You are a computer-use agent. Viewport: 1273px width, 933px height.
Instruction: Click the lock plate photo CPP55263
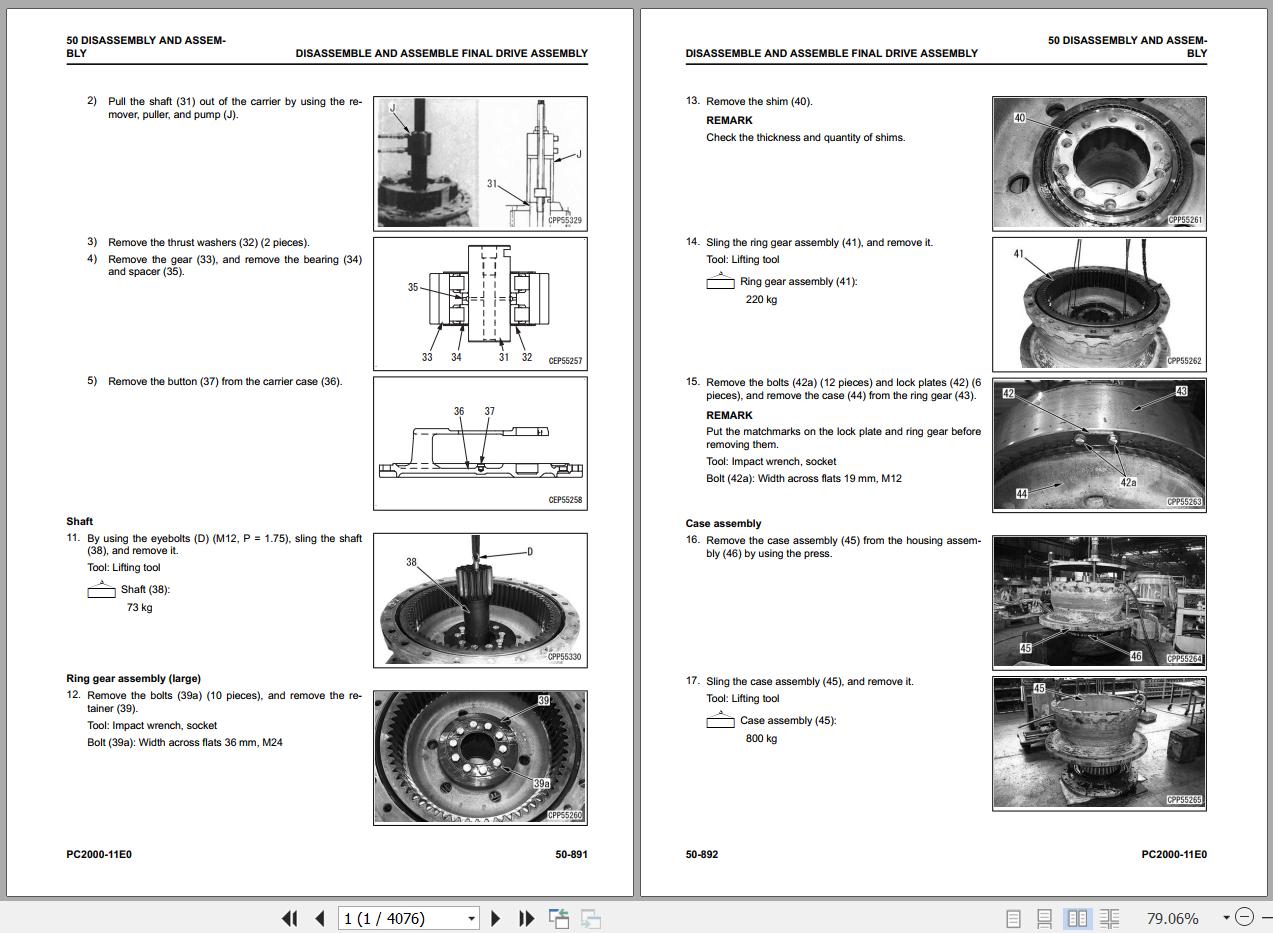(x=1099, y=444)
